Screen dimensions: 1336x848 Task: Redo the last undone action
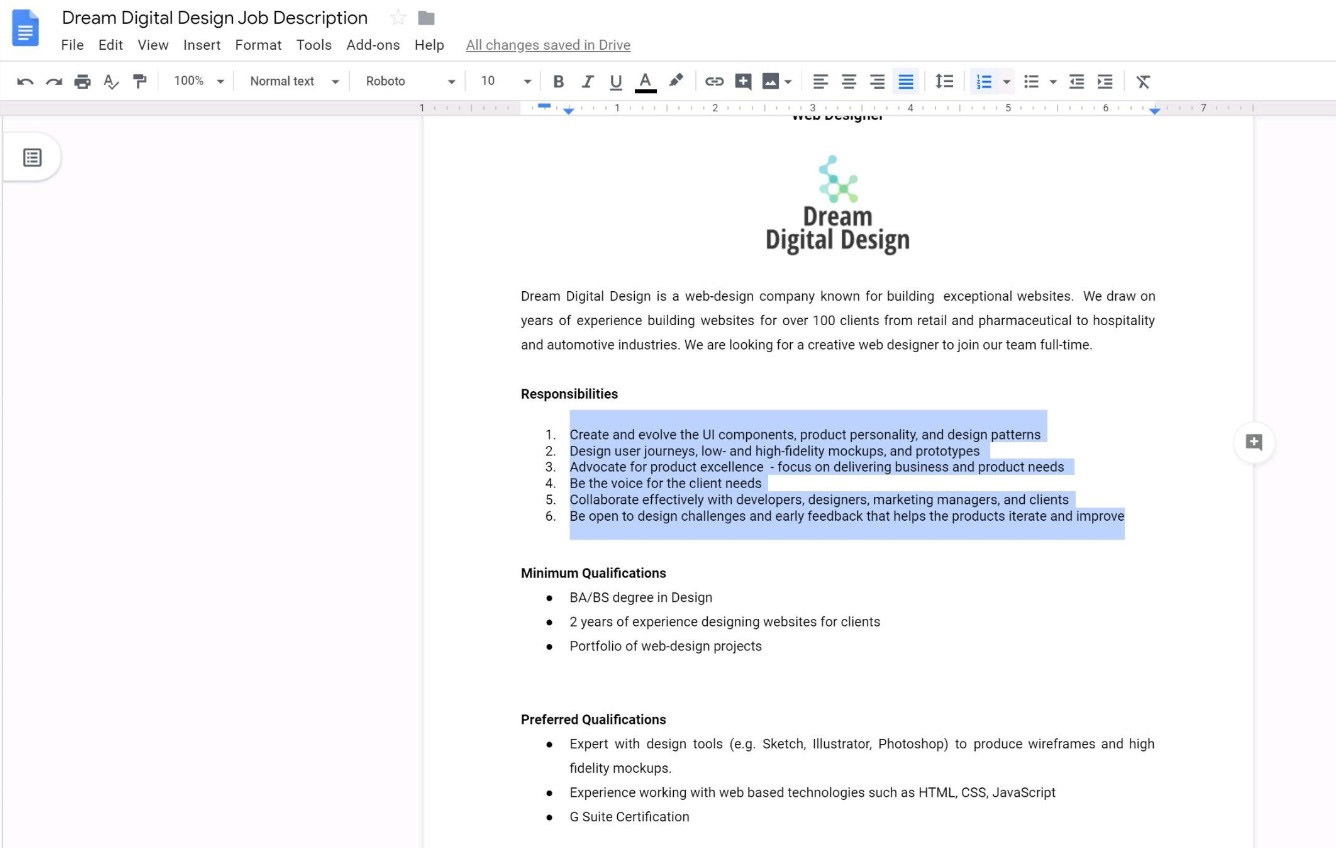click(x=54, y=82)
